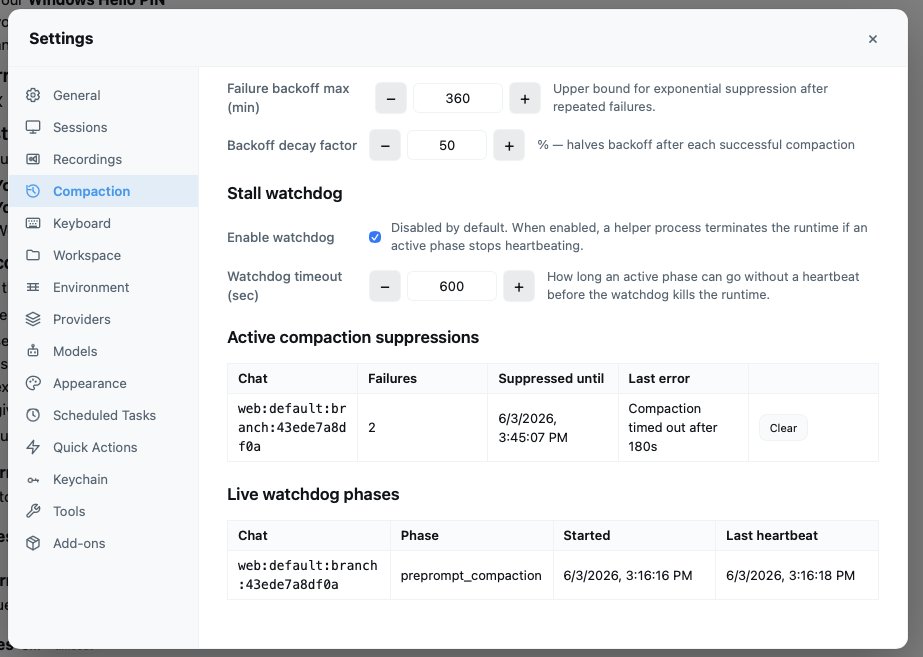Click the Sessions monitor icon

point(33,127)
